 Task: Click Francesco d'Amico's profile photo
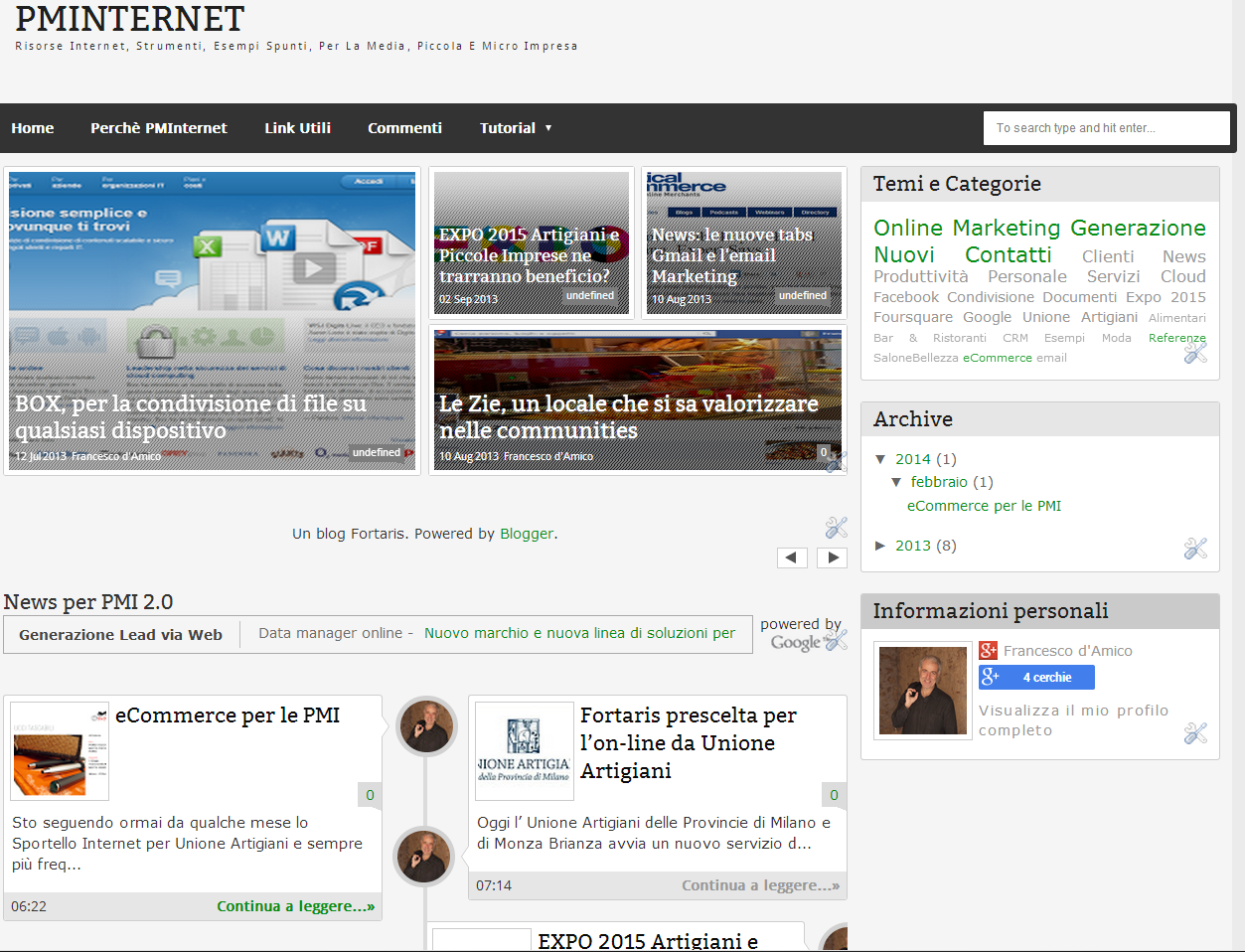(923, 691)
